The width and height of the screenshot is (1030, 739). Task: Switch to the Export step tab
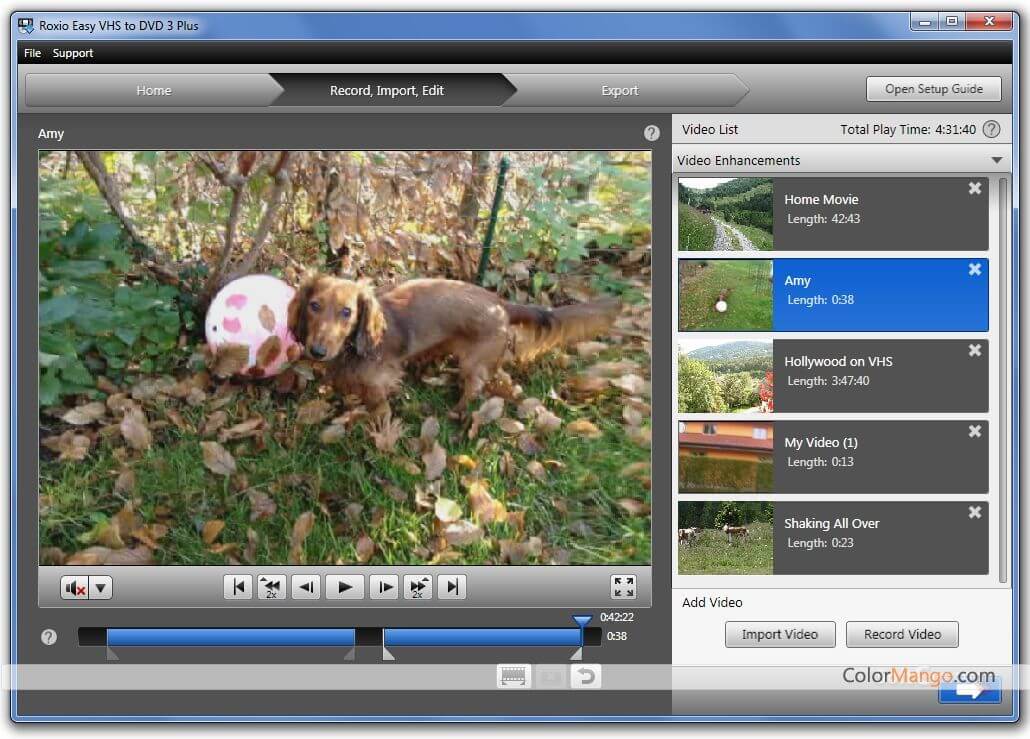(x=619, y=91)
